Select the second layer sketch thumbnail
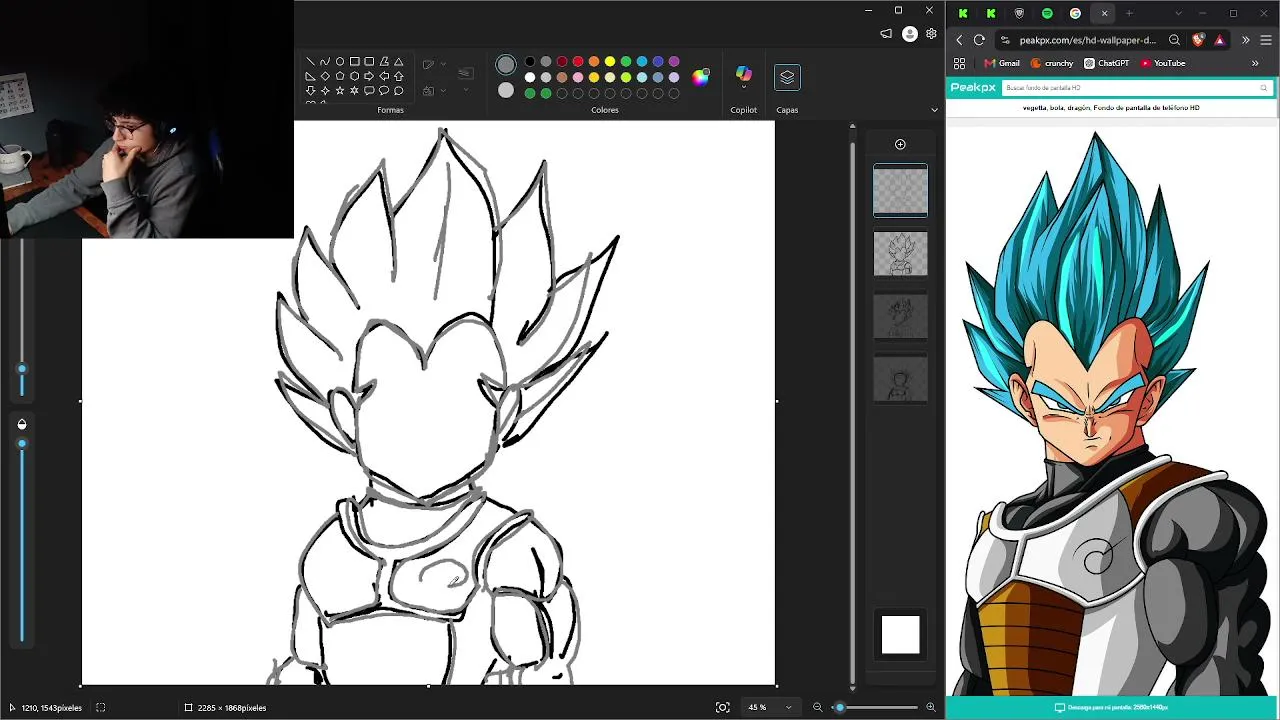This screenshot has width=1280, height=720. tap(900, 254)
